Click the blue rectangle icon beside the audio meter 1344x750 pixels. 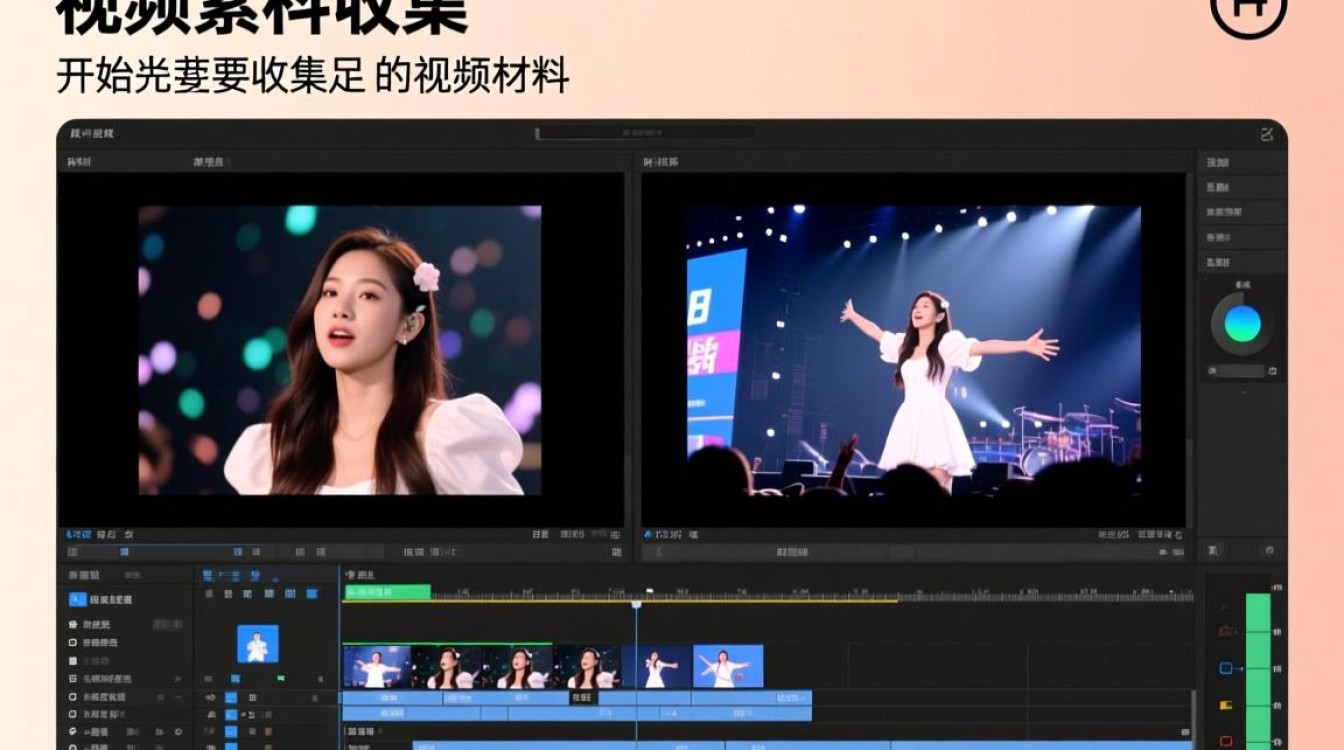coord(1227,668)
